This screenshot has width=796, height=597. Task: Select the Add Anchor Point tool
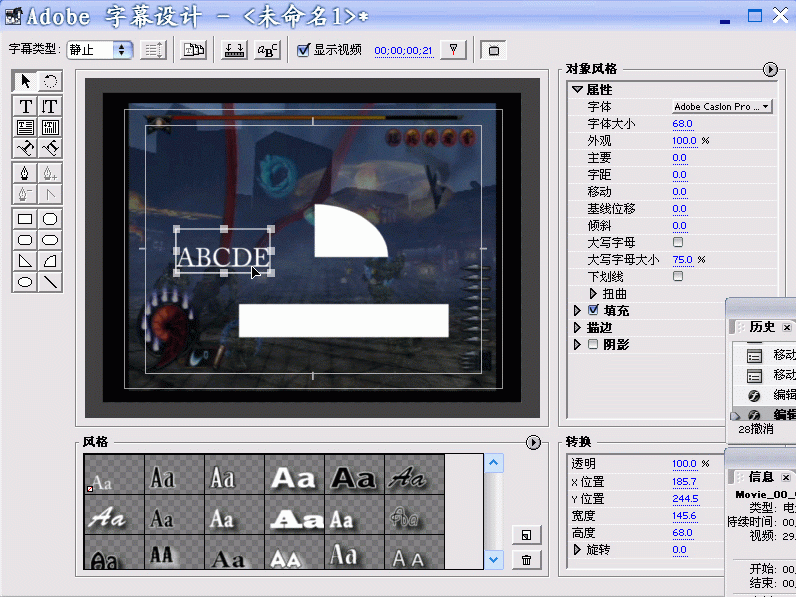click(x=50, y=174)
